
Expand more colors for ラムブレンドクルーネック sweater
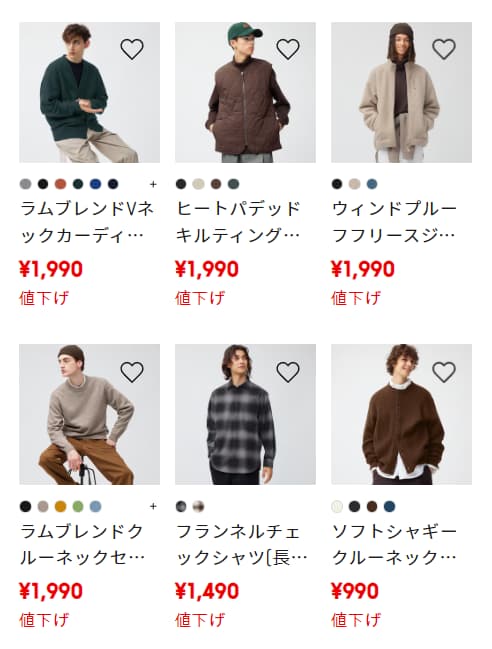click(x=153, y=506)
